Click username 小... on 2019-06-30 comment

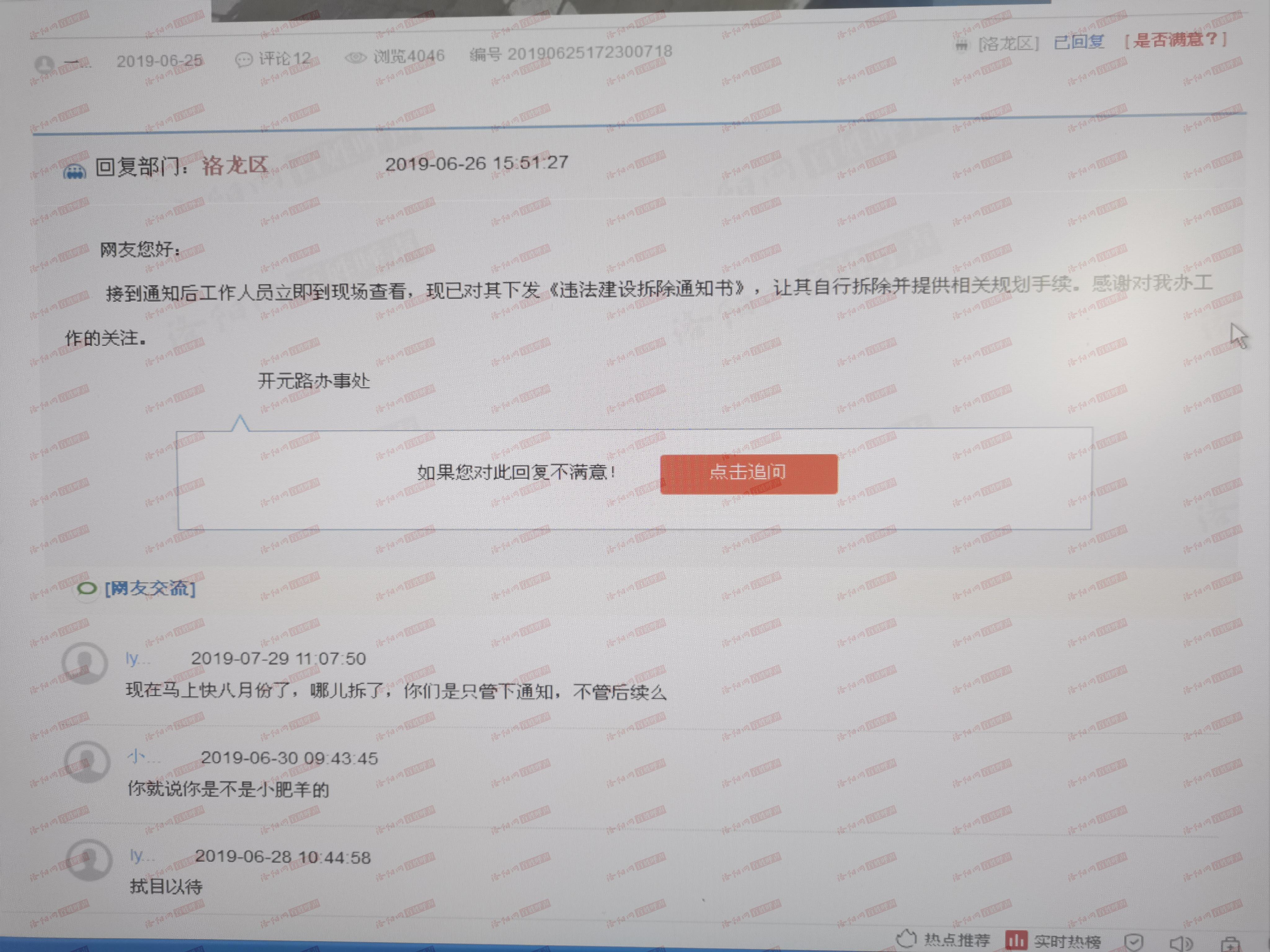[144, 757]
